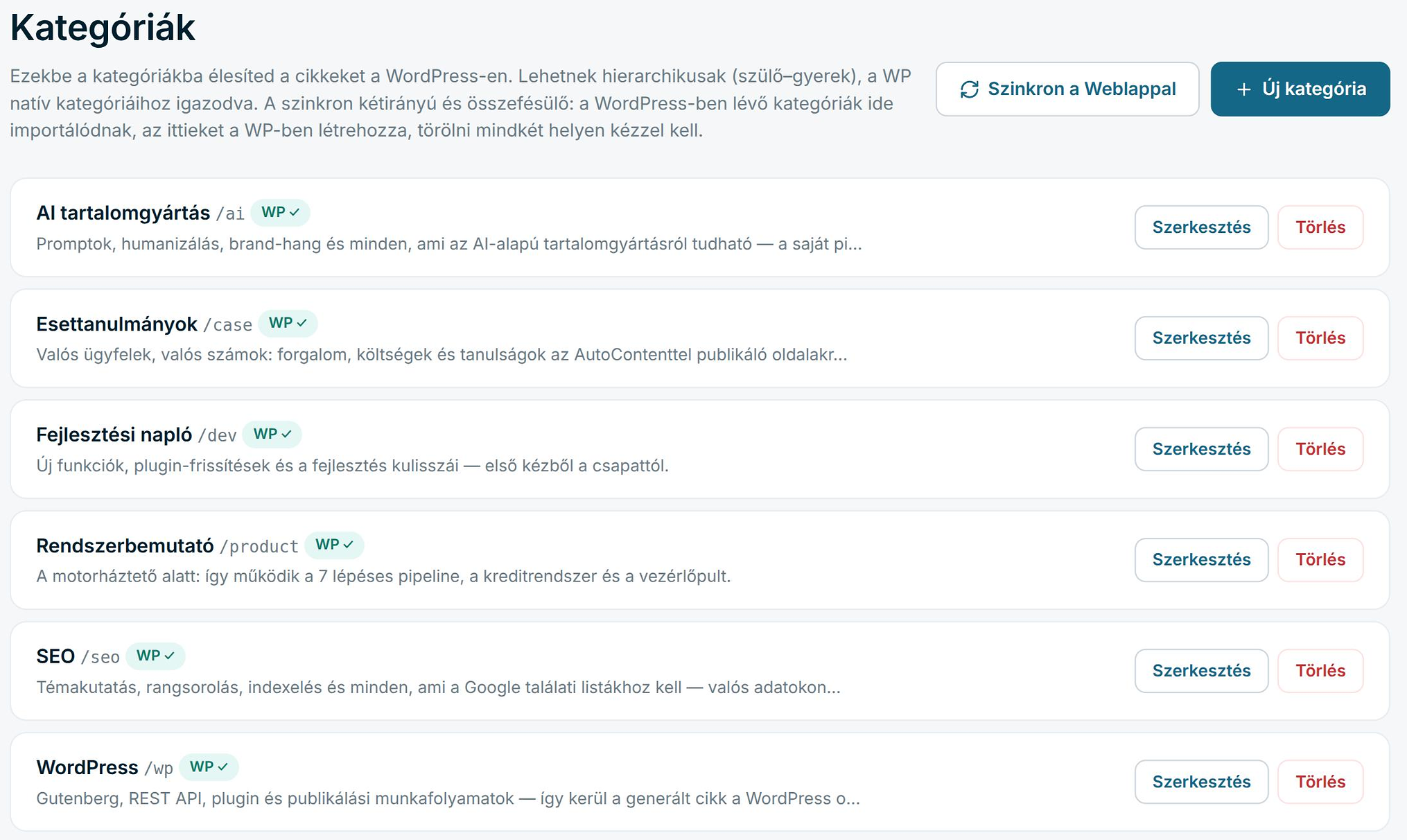This screenshot has height=840, width=1407.
Task: Edit the WordPress category
Action: point(1201,782)
